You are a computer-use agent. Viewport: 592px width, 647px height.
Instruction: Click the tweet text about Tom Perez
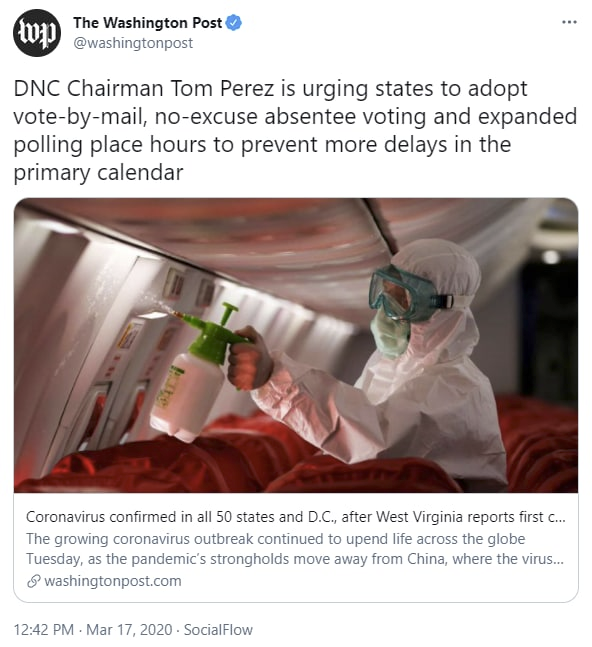click(295, 131)
